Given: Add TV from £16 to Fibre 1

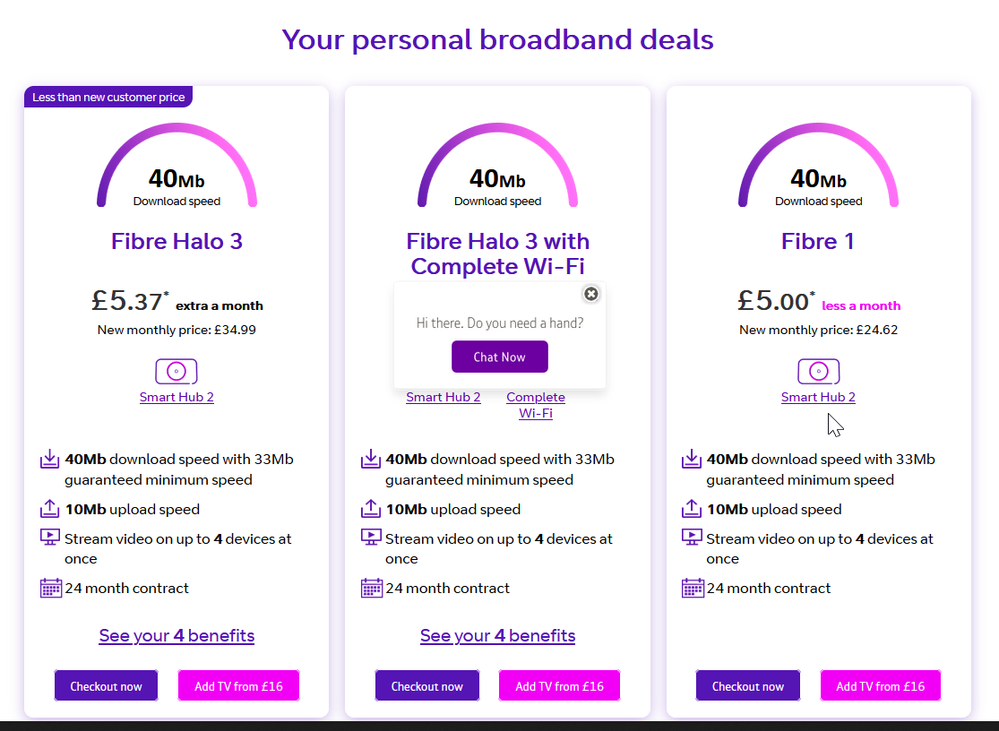Looking at the screenshot, I should coord(880,686).
